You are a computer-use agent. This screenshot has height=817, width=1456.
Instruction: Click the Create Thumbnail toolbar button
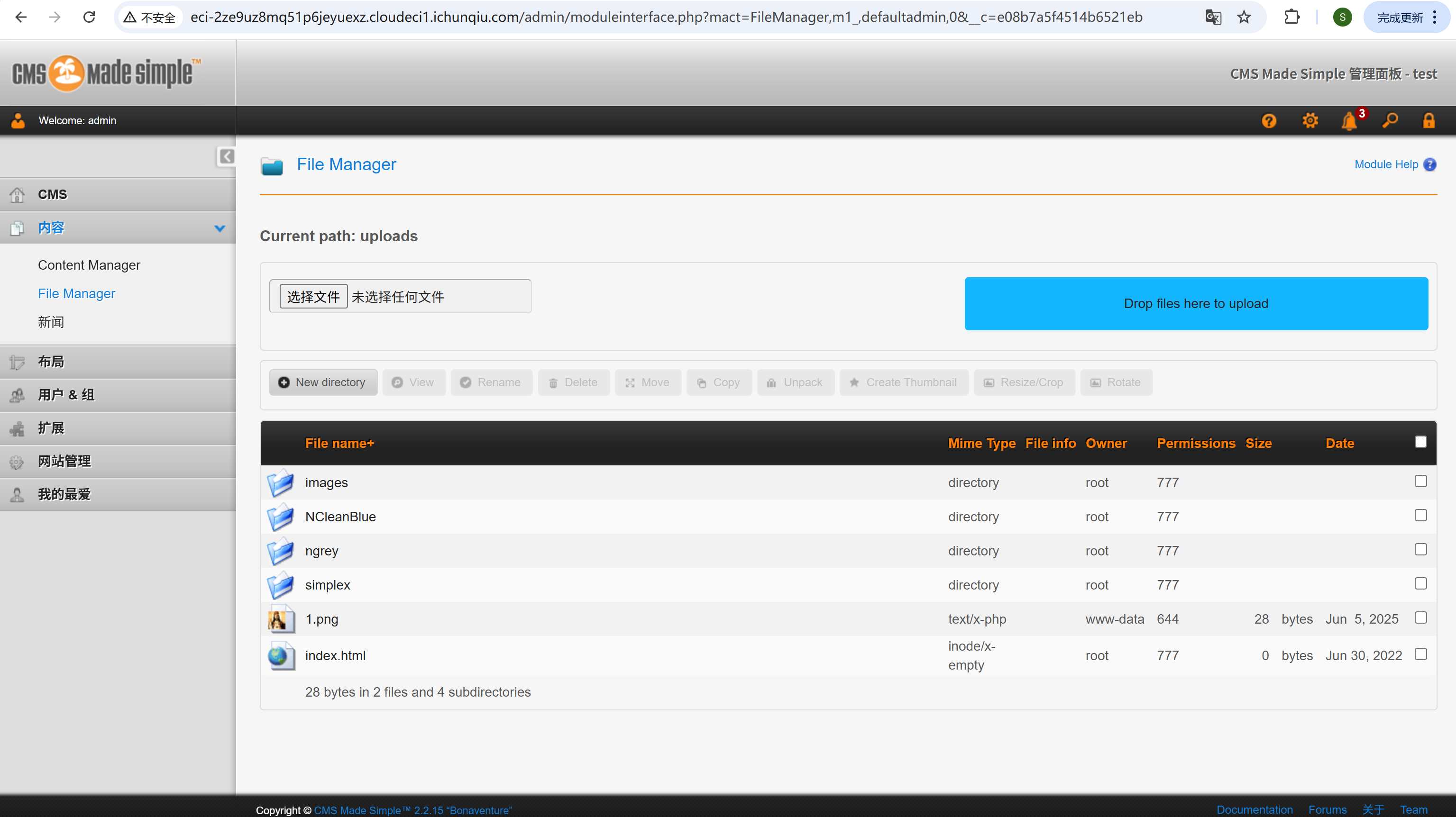[904, 382]
